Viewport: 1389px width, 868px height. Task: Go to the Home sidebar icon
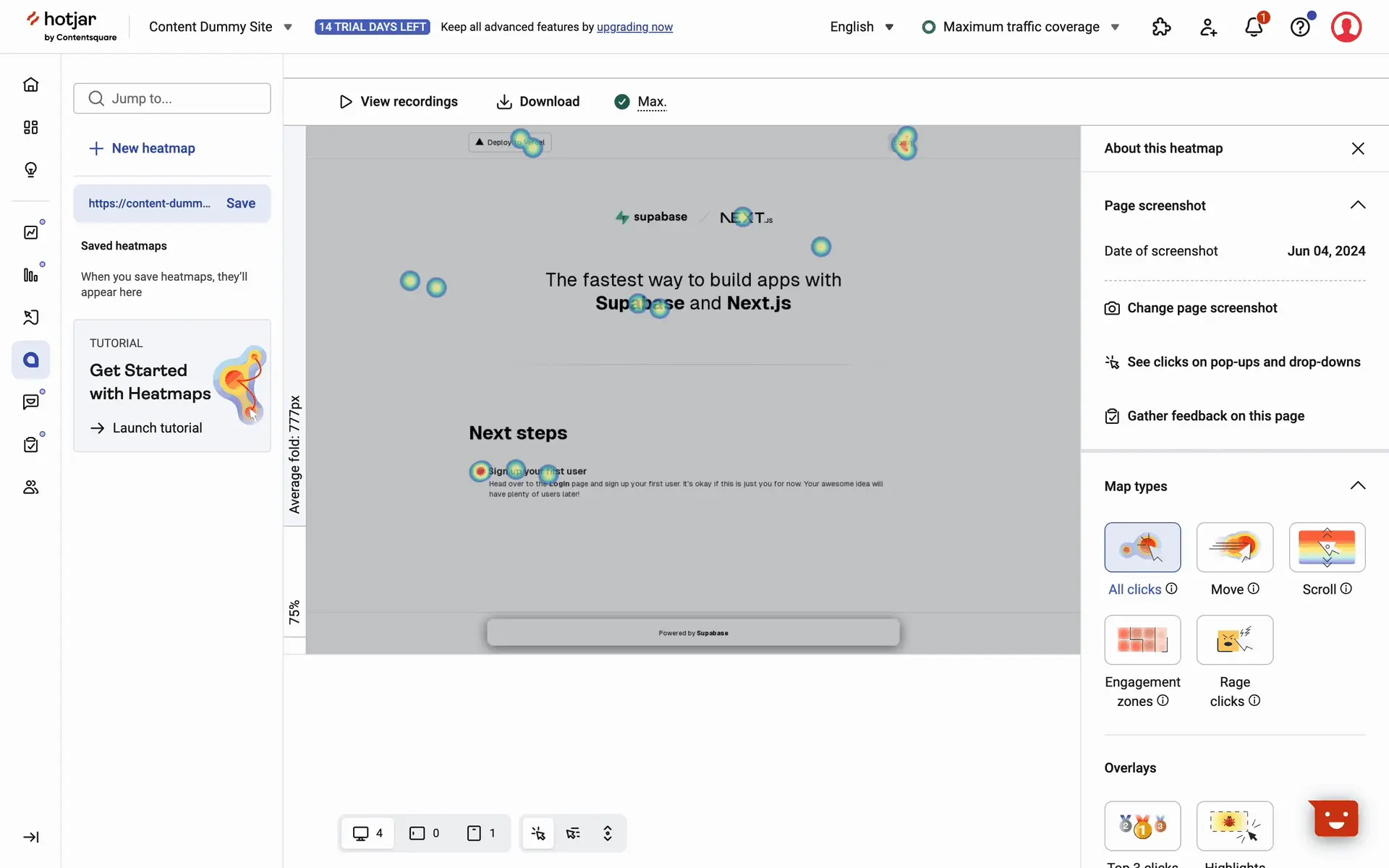31,85
